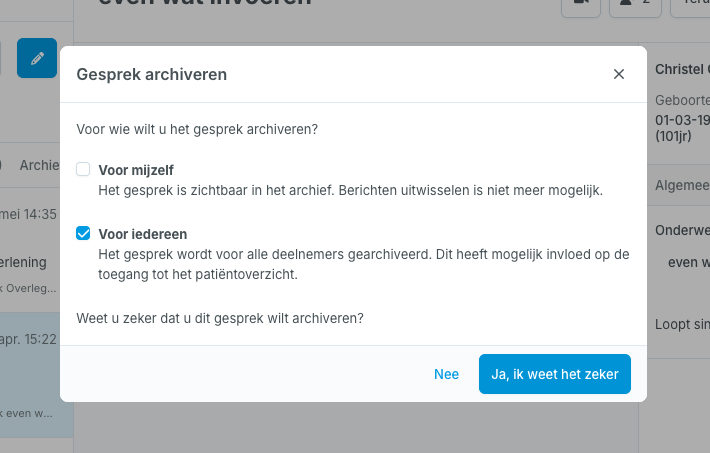This screenshot has height=453, width=710.
Task: Click the 'Voor mijzelf' label text
Action: point(136,170)
